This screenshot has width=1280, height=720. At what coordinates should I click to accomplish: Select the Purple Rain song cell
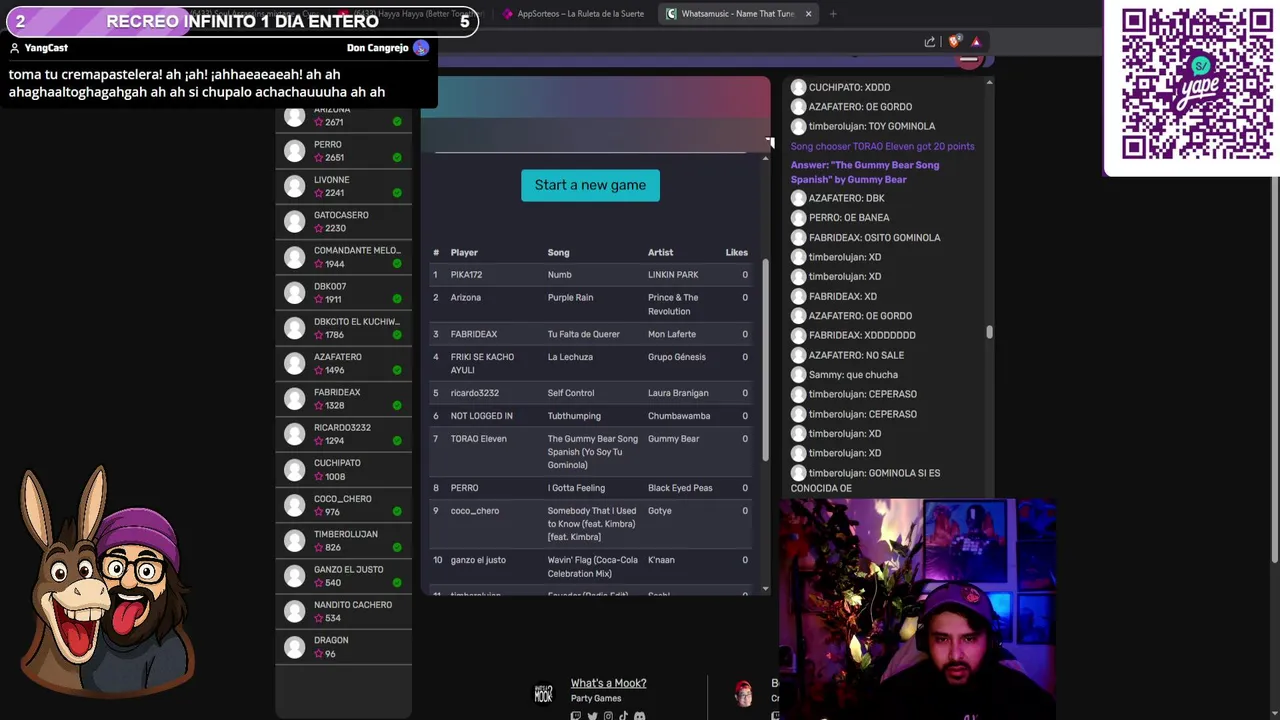pos(570,298)
